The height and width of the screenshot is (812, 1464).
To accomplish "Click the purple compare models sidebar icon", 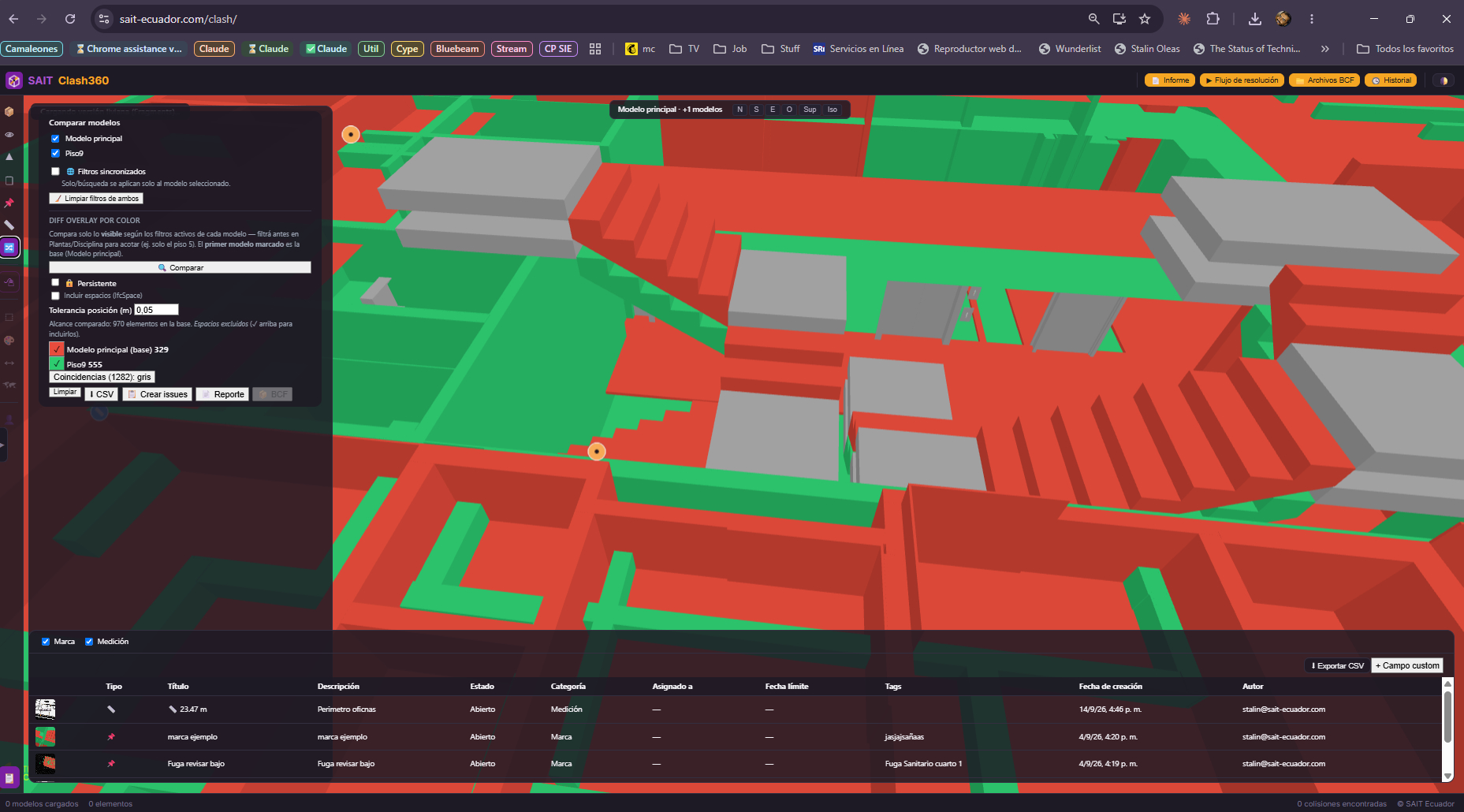I will pos(9,248).
